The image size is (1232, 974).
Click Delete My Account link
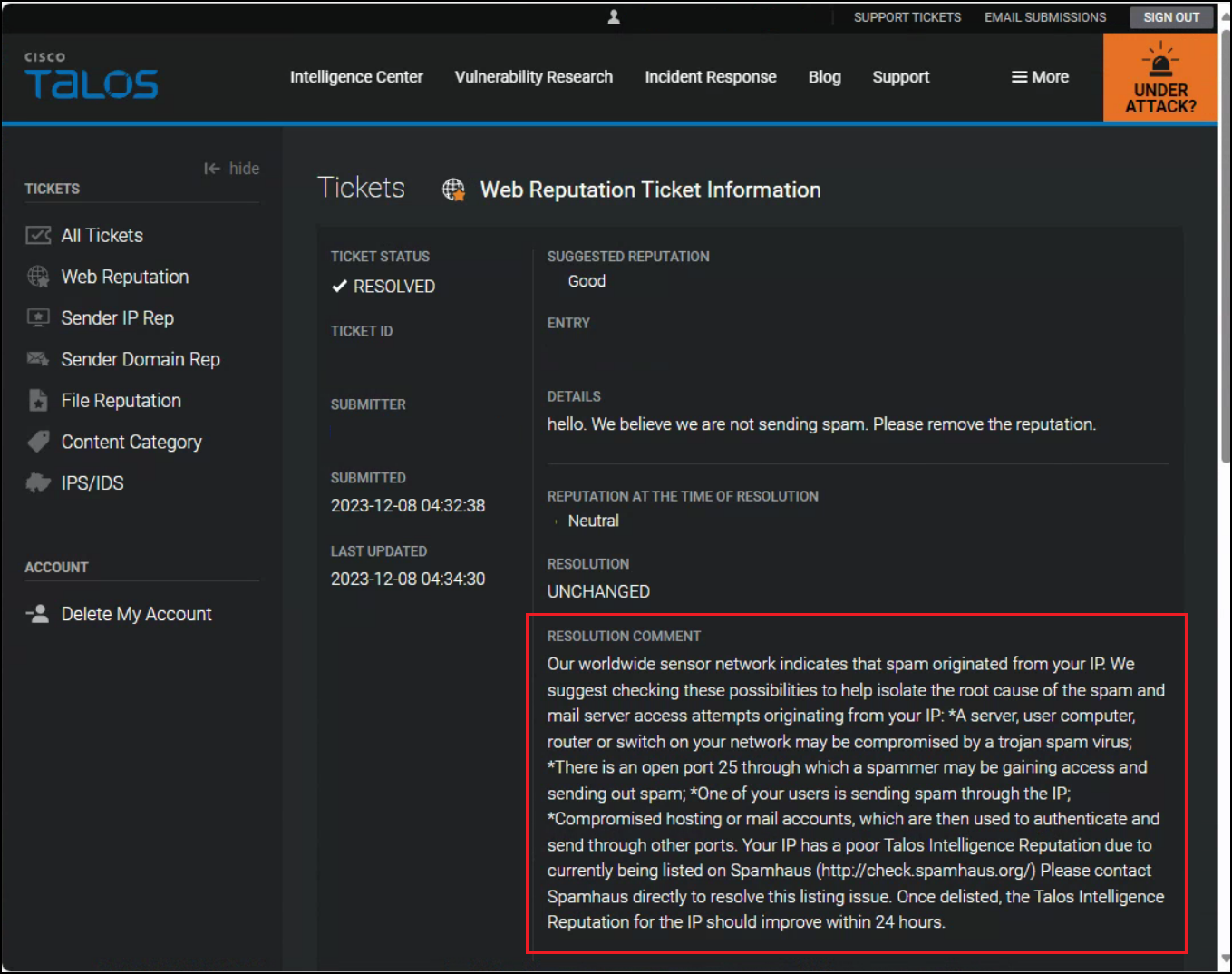[137, 614]
